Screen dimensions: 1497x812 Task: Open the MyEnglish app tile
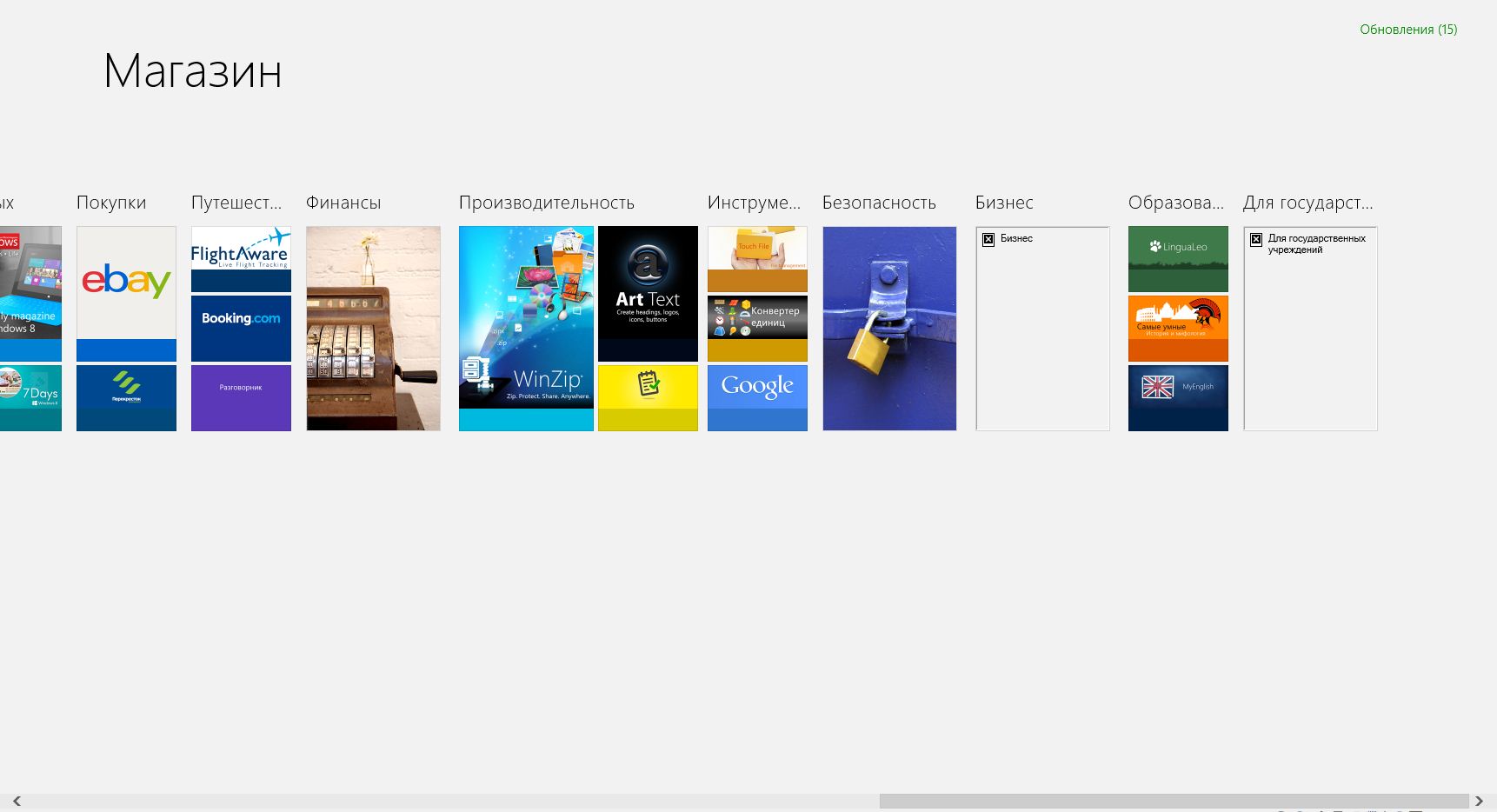[1178, 398]
